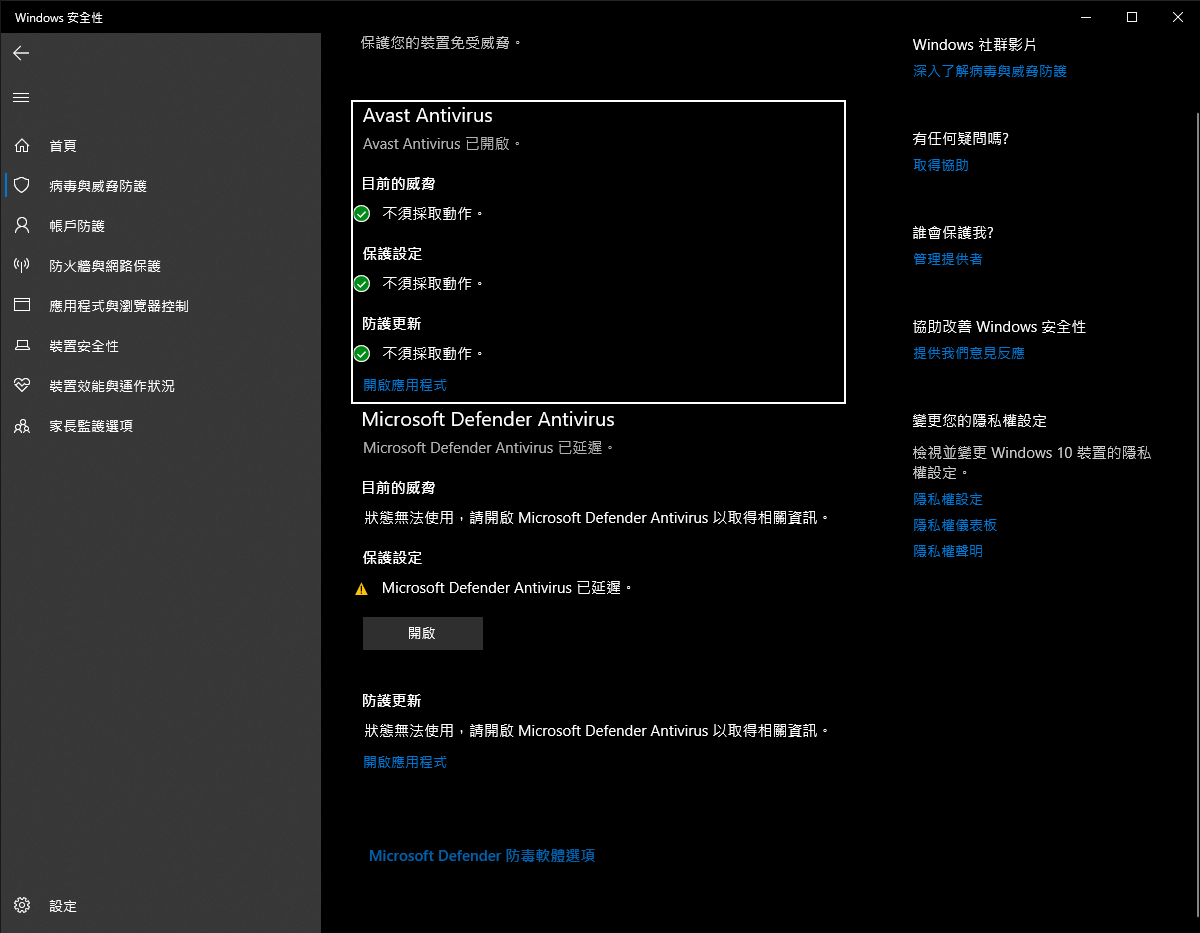Click 管理提供者 link
1200x933 pixels.
point(948,259)
